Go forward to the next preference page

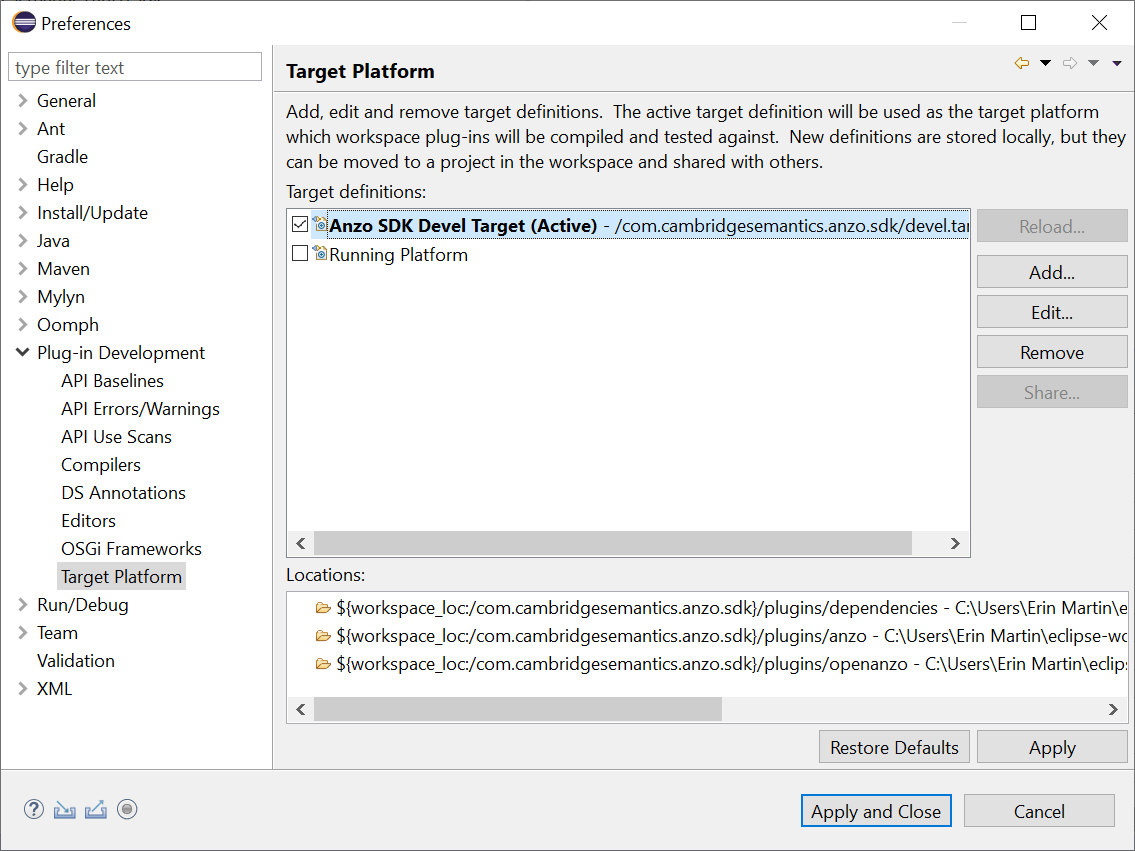pos(1070,63)
